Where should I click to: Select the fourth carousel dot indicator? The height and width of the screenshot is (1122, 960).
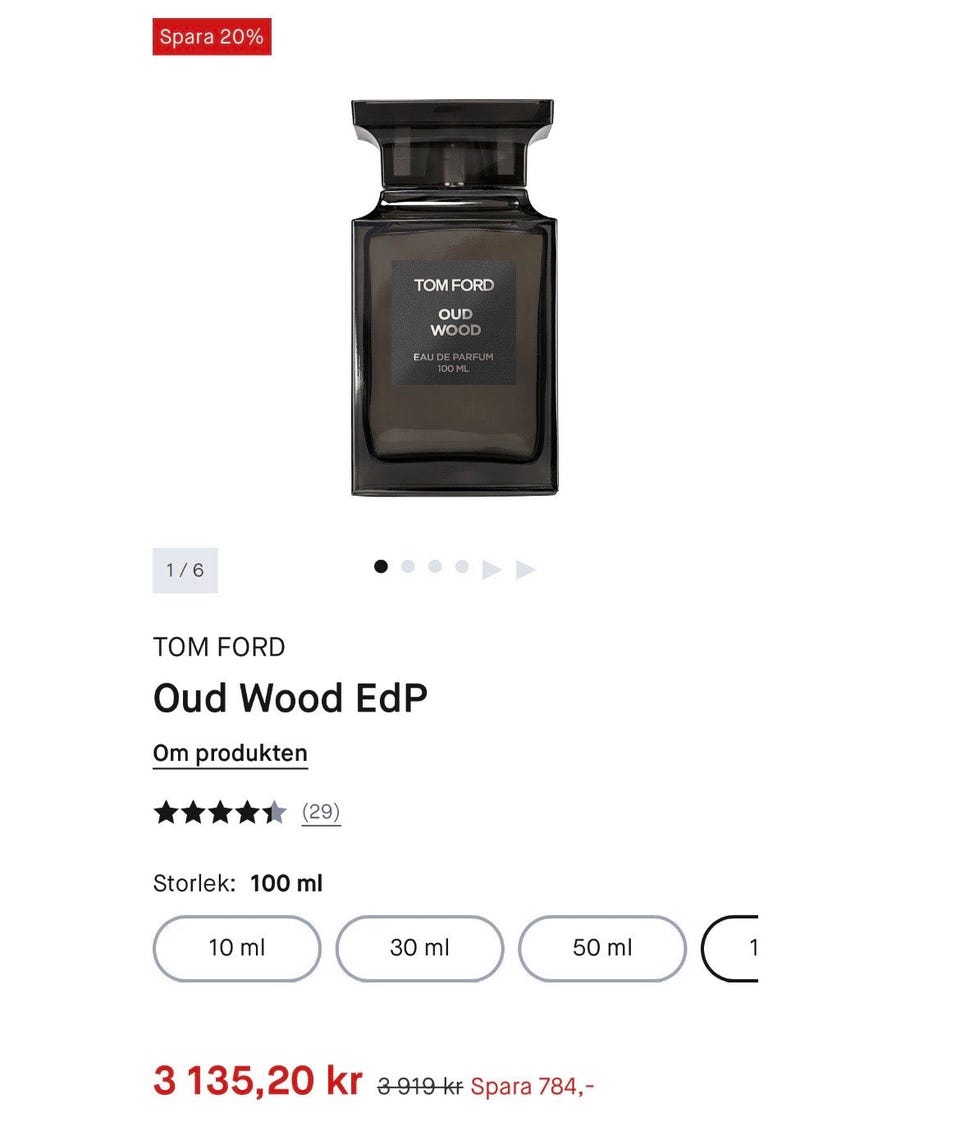(x=462, y=567)
